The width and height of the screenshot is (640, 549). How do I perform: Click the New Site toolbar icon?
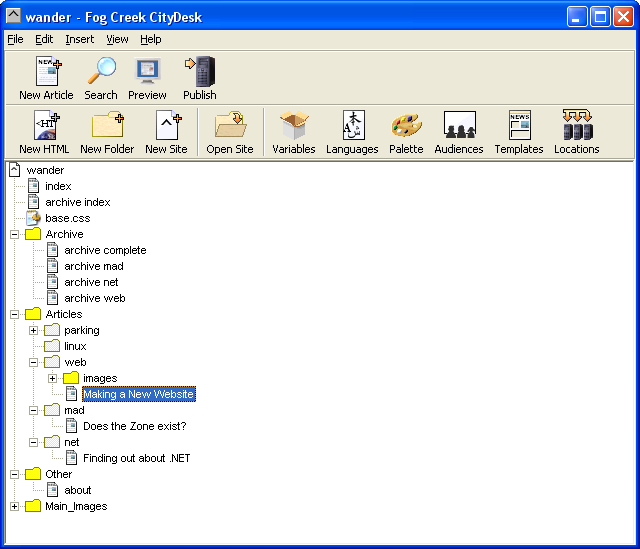click(x=168, y=125)
